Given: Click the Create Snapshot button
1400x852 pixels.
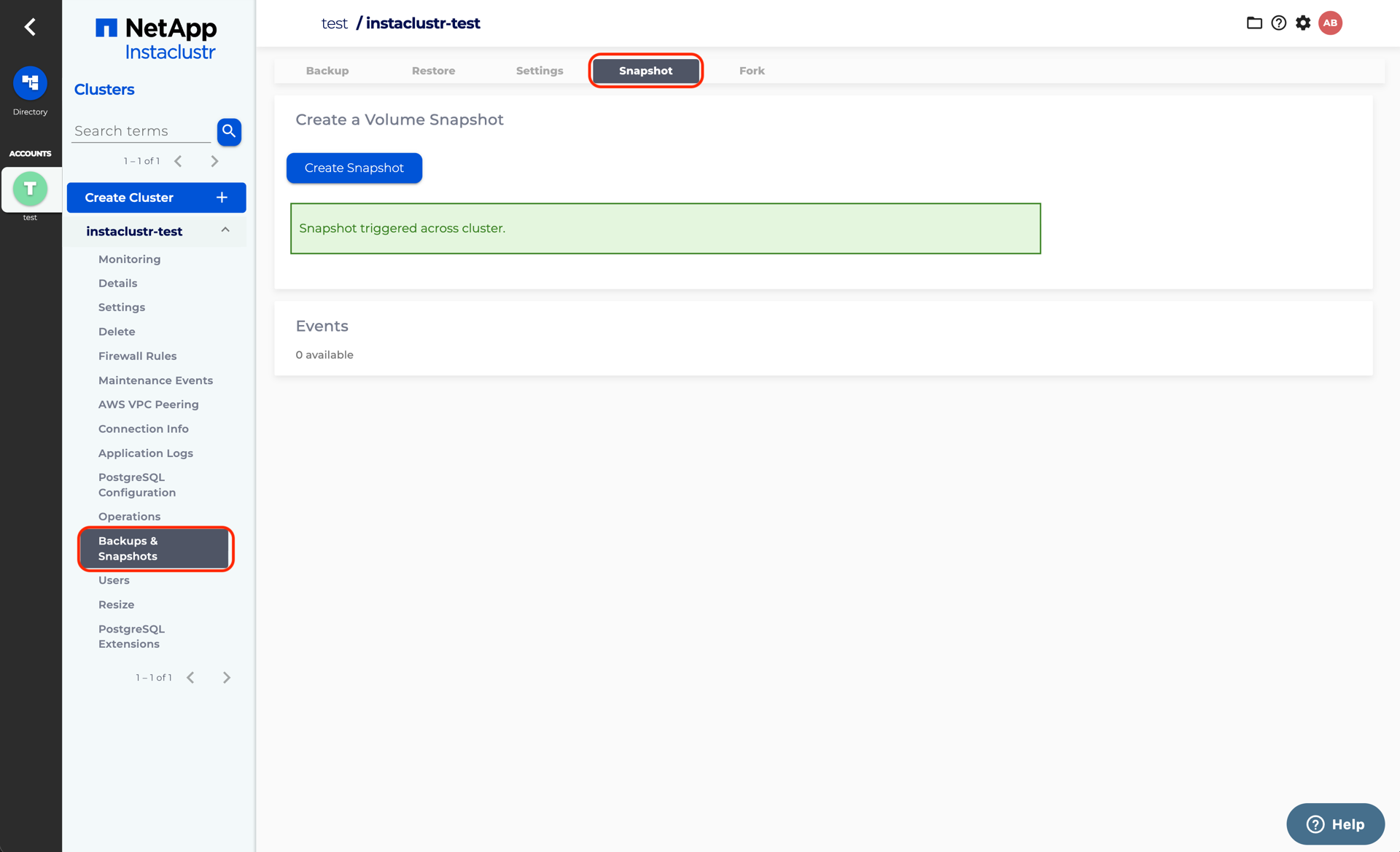Looking at the screenshot, I should coord(354,168).
